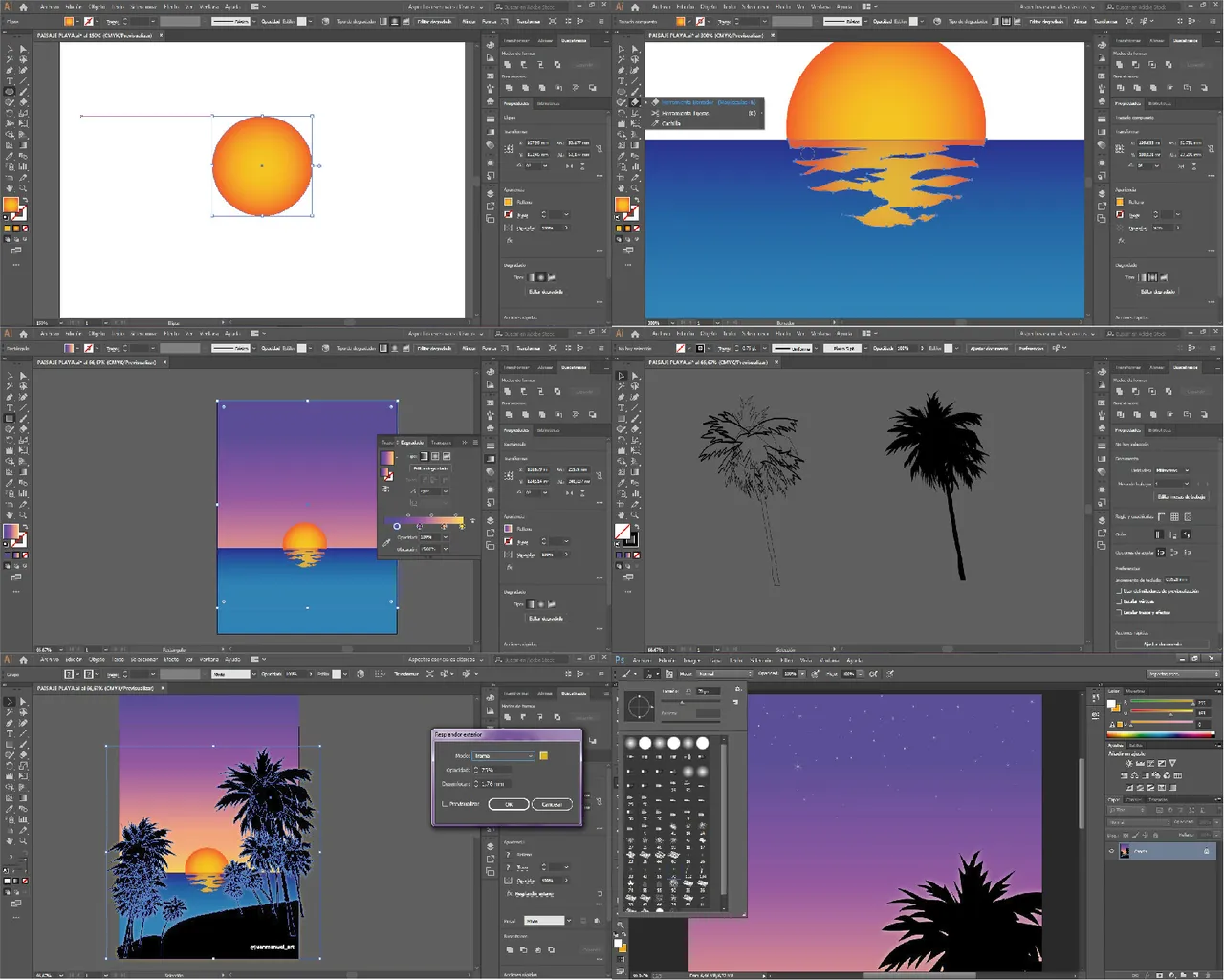Click Editar degradado button in Degradado panel
The width and height of the screenshot is (1224, 980).
coord(430,468)
